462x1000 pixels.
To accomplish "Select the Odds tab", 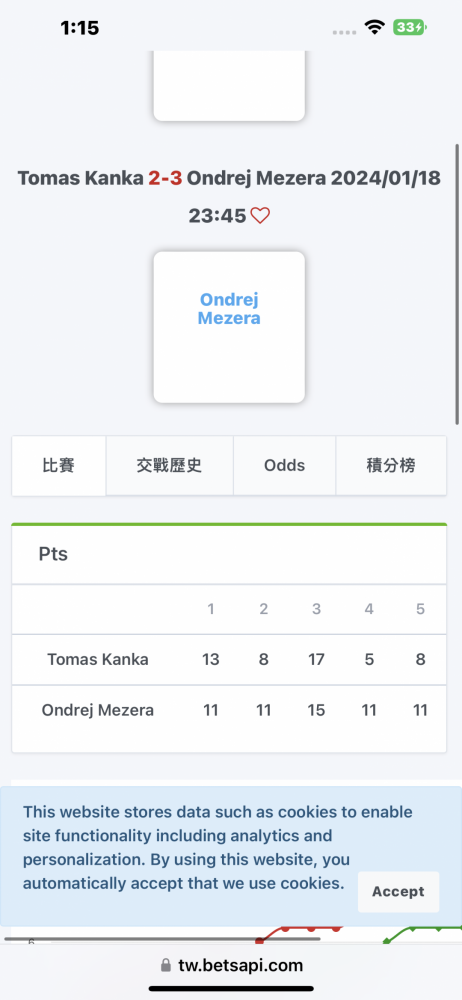I will (x=285, y=466).
